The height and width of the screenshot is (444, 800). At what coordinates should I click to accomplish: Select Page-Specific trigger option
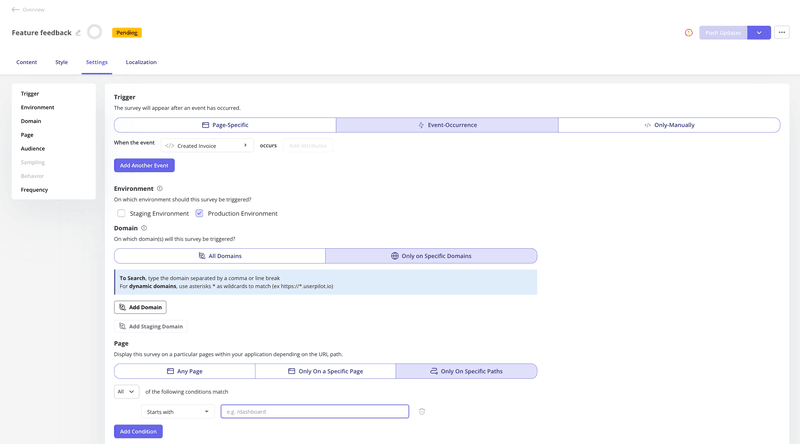point(225,125)
